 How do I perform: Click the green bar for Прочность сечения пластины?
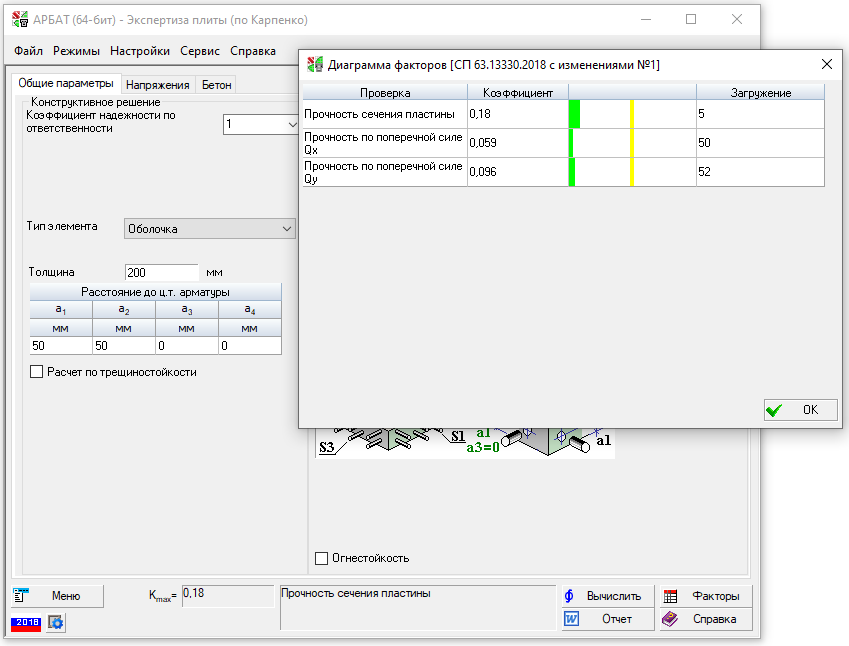point(575,114)
